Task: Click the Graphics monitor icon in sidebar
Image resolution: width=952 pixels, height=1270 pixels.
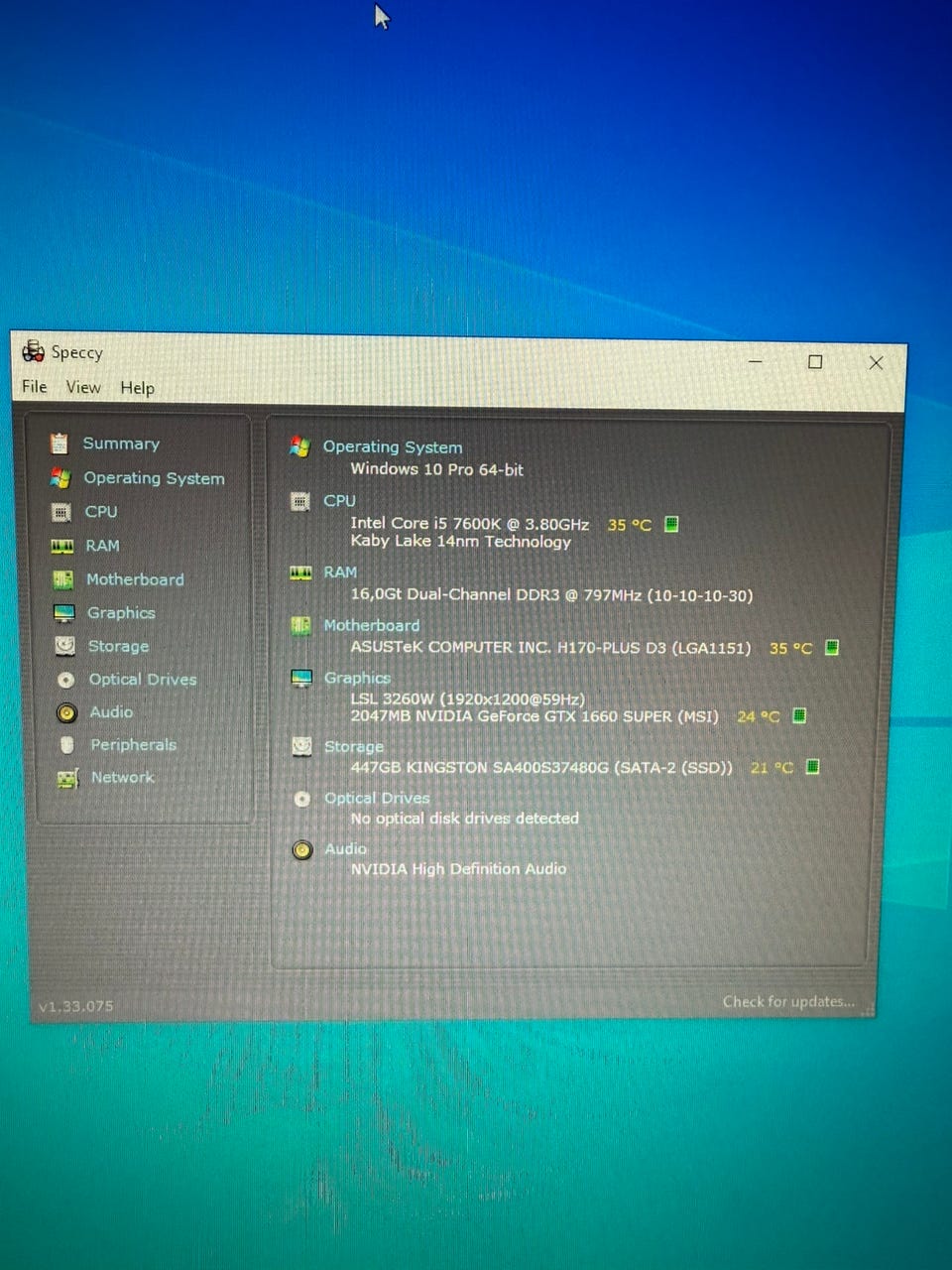Action: (64, 612)
